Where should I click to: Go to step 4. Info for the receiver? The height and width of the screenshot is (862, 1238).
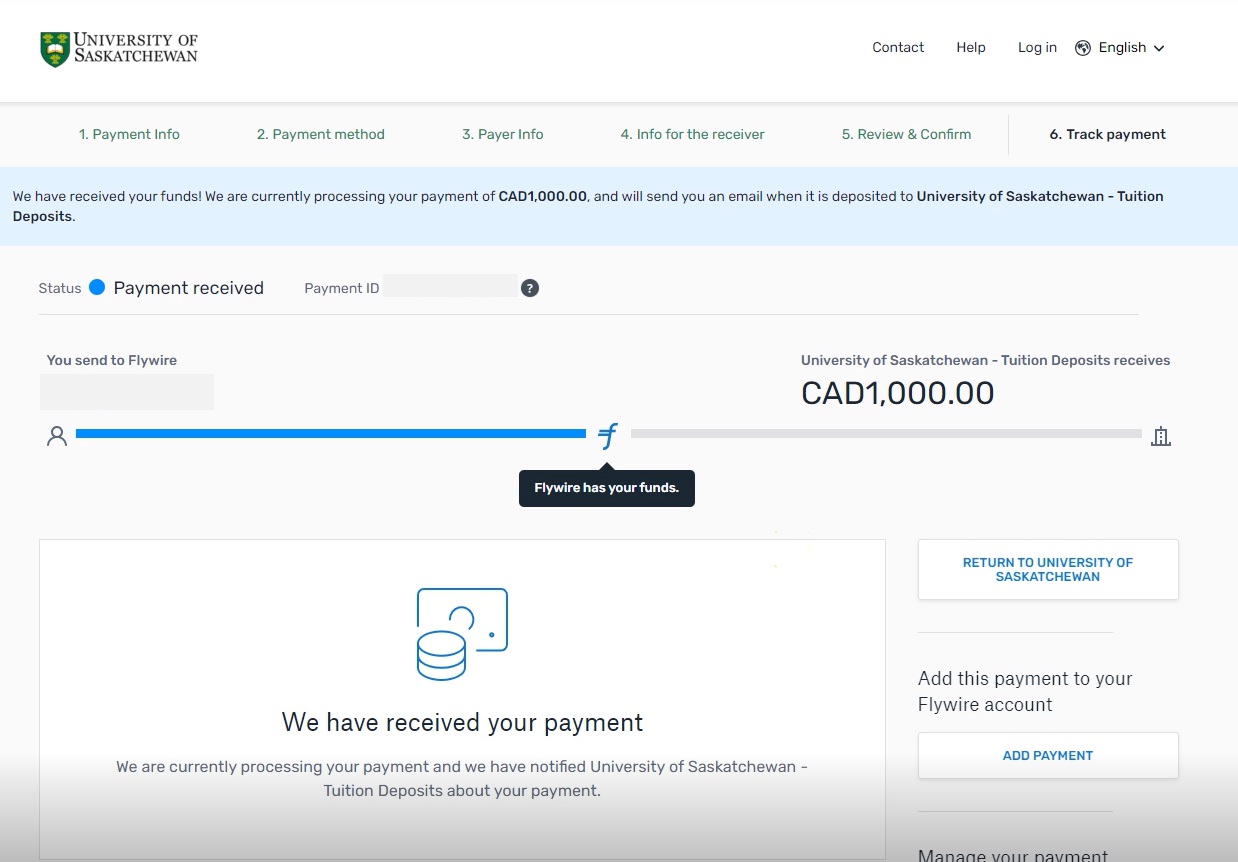[x=692, y=134]
